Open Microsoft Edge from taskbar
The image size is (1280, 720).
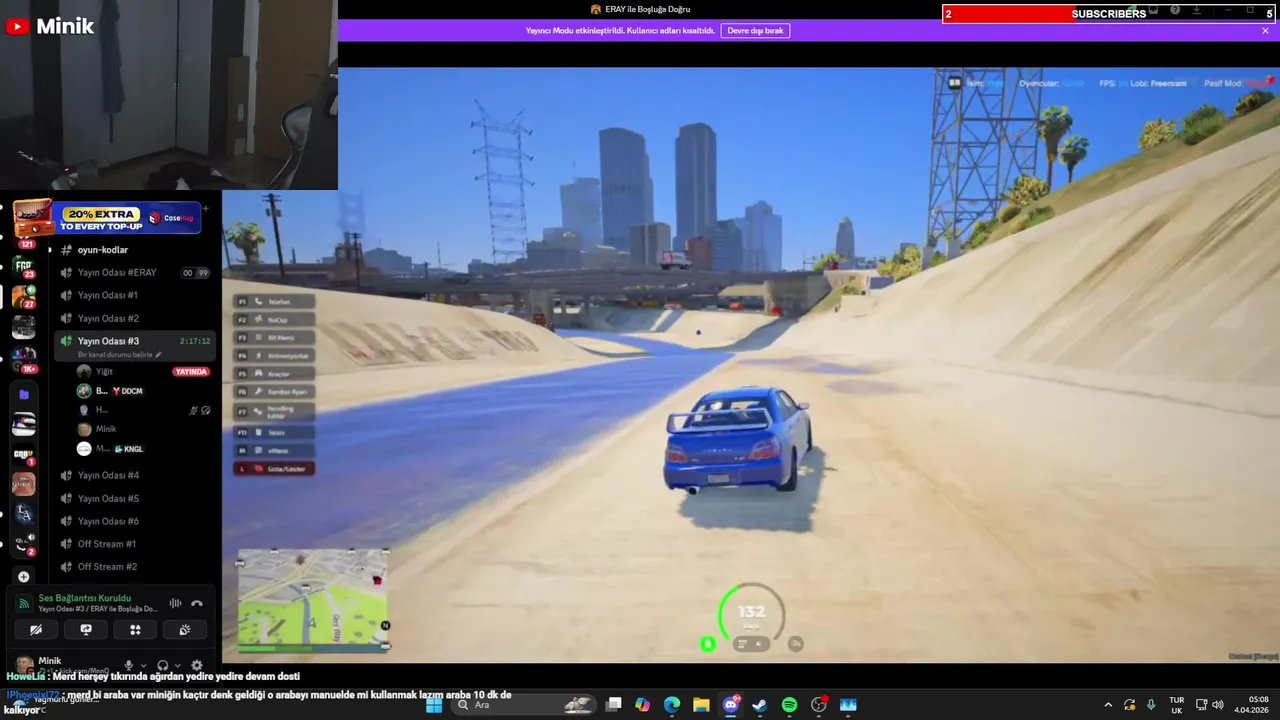[672, 705]
